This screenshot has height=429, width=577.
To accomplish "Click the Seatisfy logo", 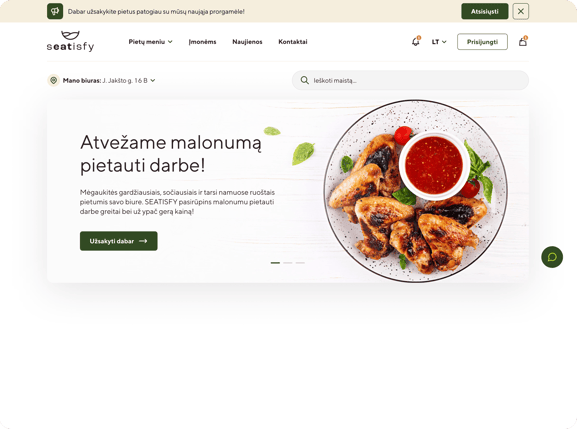I will pyautogui.click(x=70, y=41).
